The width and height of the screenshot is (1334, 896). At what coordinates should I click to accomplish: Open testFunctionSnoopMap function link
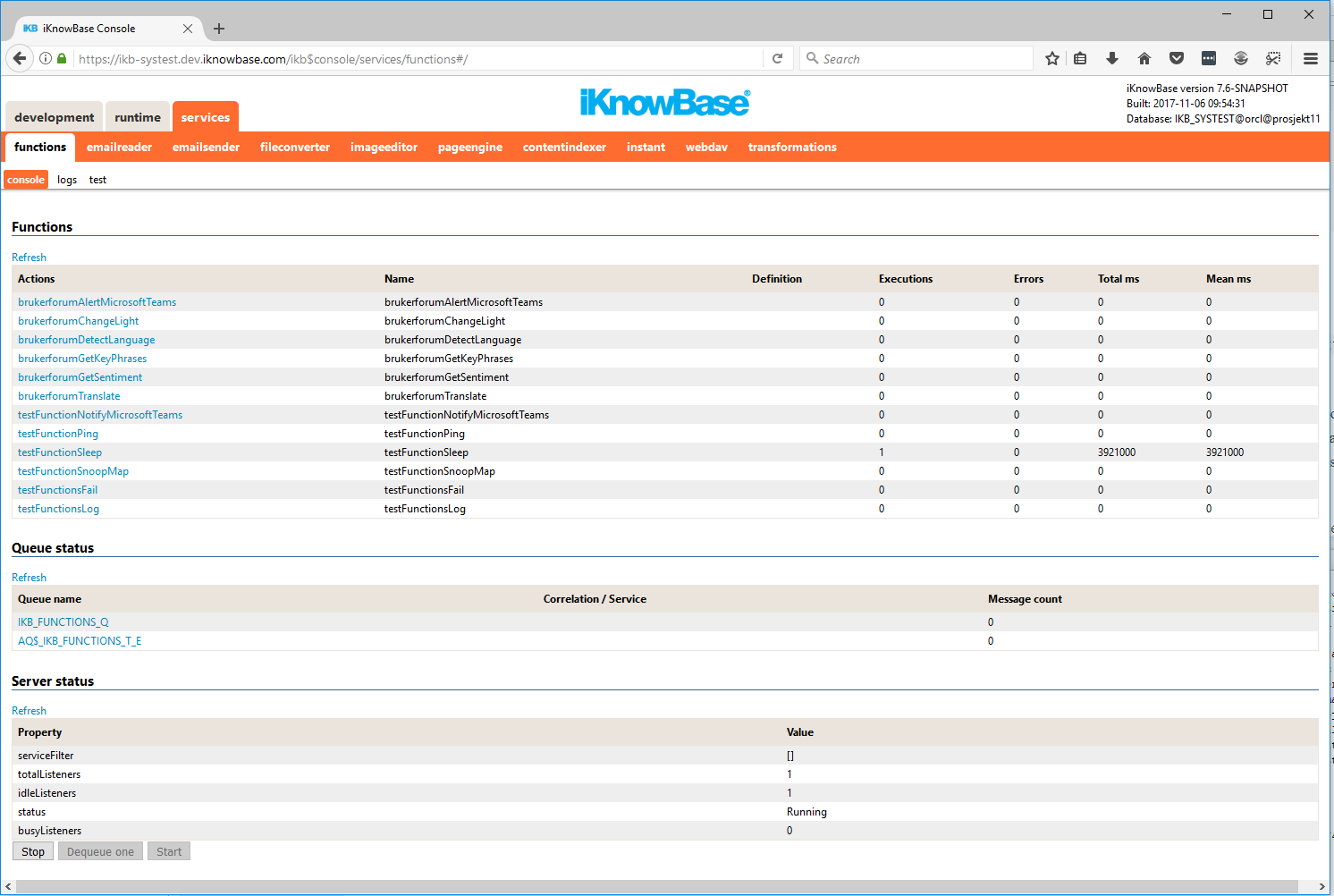tap(73, 471)
